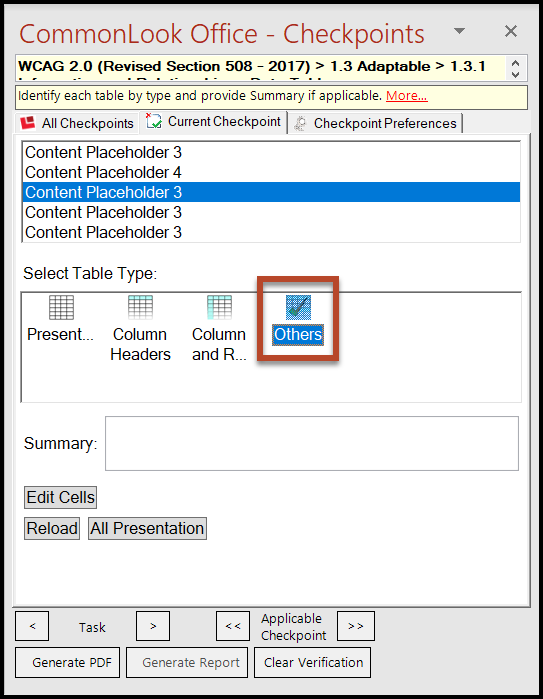Open the pane options dropdown arrow
This screenshot has width=543, height=699.
459,31
